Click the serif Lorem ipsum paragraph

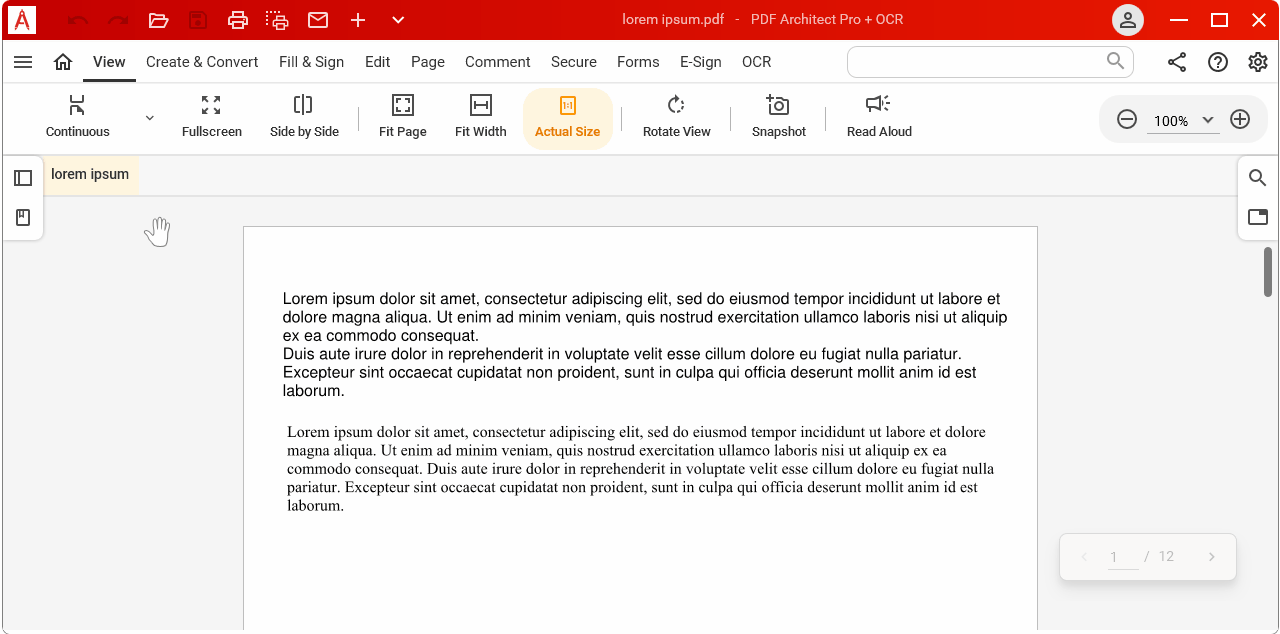pyautogui.click(x=640, y=469)
